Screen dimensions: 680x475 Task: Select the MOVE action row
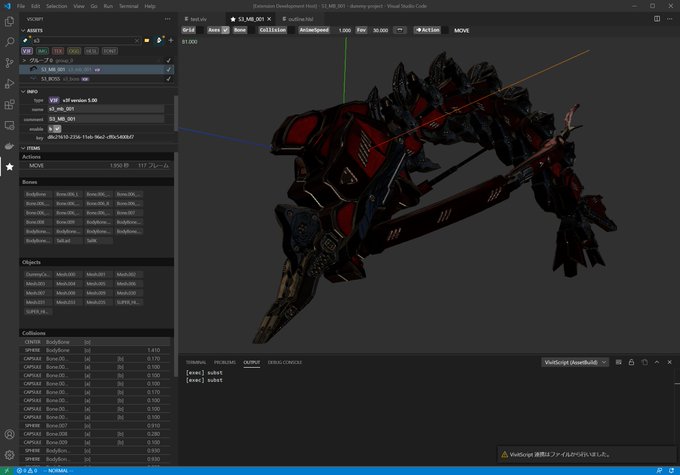[x=96, y=165]
